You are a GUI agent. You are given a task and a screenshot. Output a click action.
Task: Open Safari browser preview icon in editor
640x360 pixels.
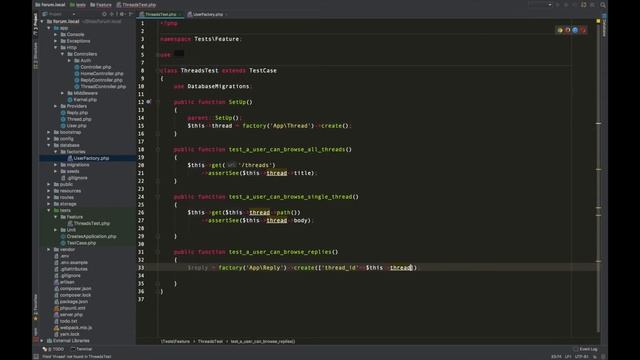pos(575,30)
